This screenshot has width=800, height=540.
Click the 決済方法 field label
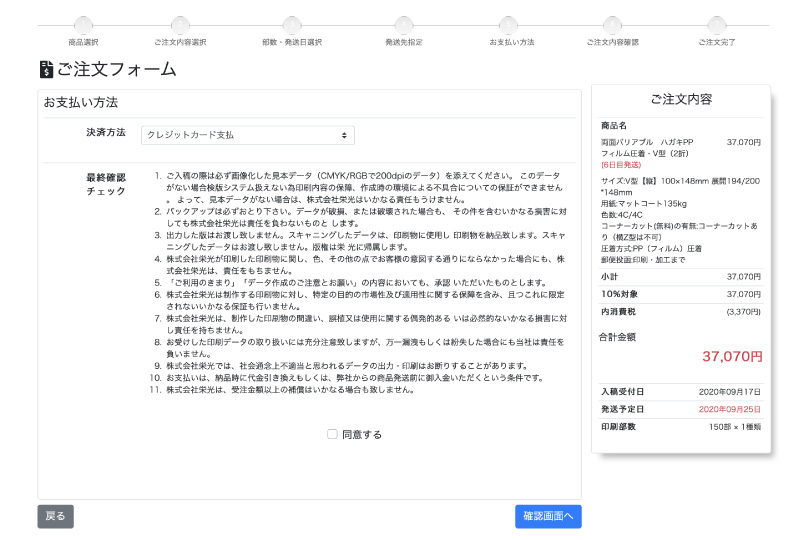(106, 133)
